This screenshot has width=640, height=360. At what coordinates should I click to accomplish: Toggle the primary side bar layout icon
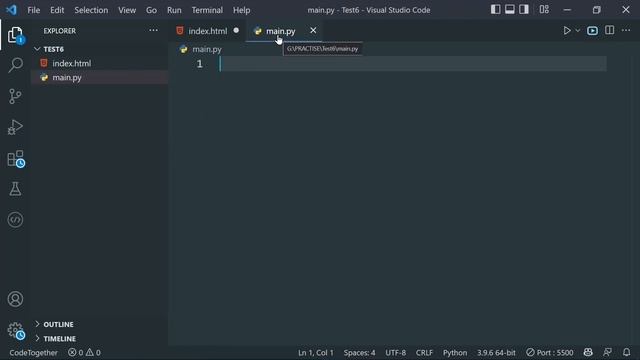[495, 9]
